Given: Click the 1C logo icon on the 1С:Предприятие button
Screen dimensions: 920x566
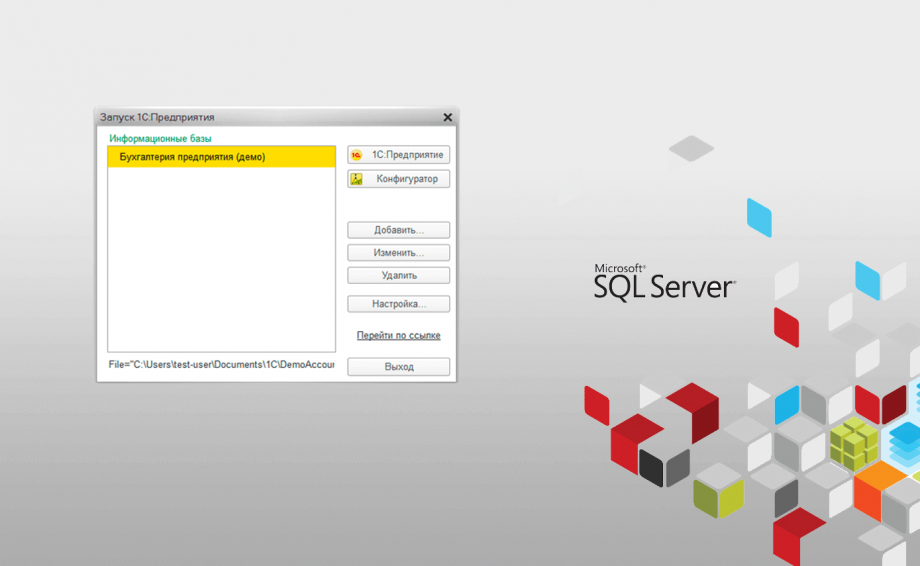Looking at the screenshot, I should [x=356, y=155].
